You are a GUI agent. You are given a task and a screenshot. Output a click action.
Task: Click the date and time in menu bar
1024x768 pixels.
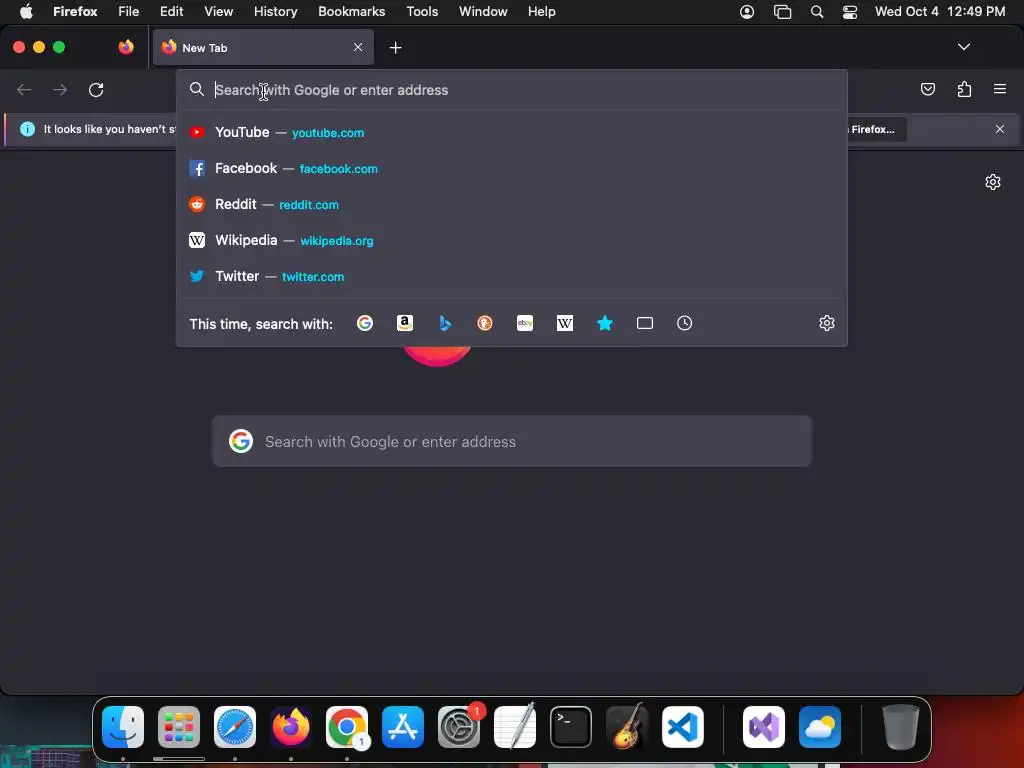pyautogui.click(x=940, y=12)
